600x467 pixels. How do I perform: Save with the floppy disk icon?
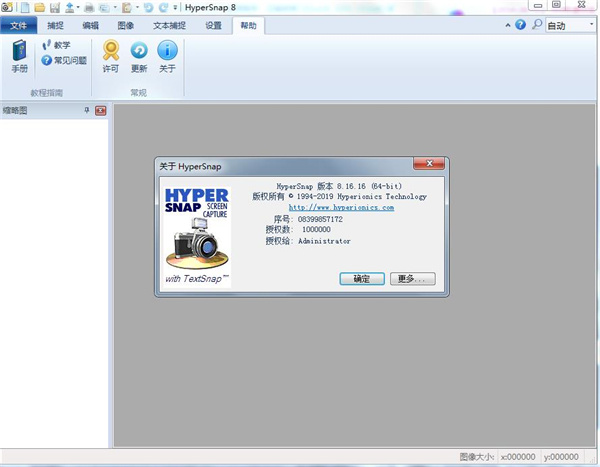click(x=55, y=7)
